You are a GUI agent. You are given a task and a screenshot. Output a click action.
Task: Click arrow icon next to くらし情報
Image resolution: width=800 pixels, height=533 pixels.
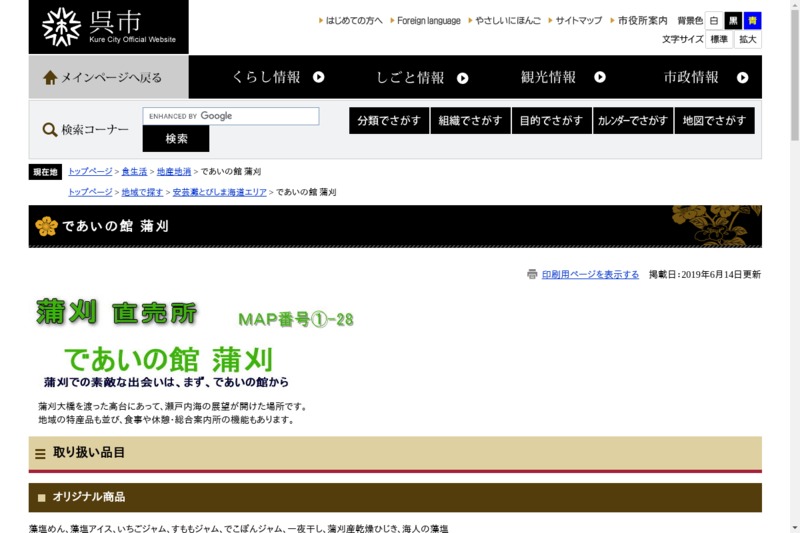[x=318, y=77]
